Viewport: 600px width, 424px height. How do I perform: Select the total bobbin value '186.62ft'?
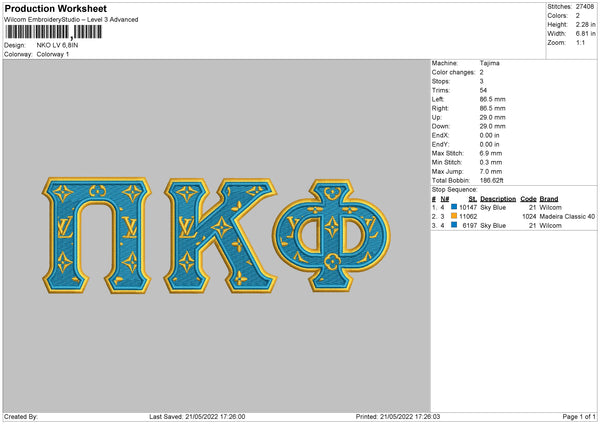coord(492,181)
